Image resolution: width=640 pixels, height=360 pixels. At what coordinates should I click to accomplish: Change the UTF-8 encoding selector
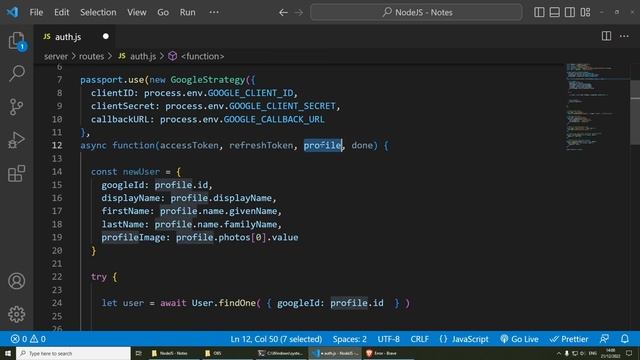pos(389,339)
